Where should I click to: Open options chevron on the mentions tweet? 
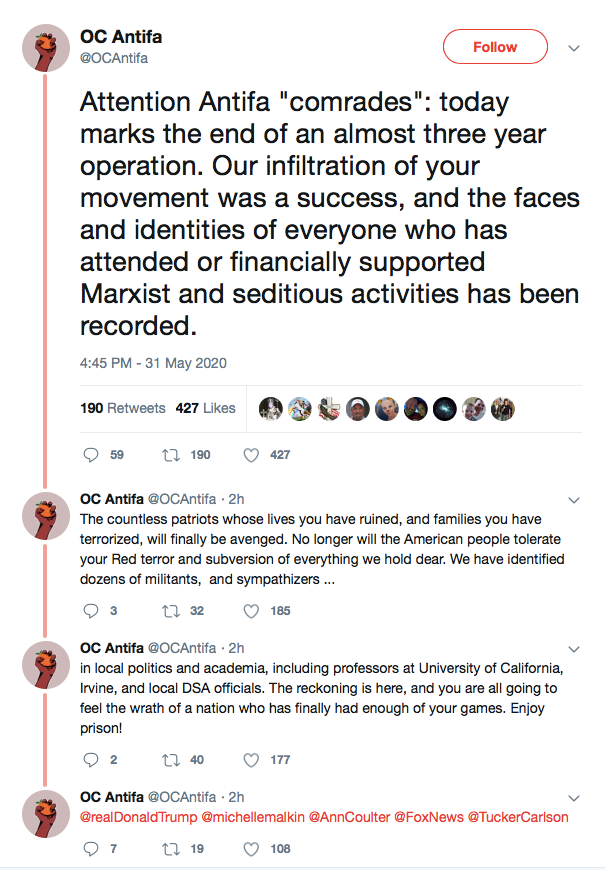pyautogui.click(x=574, y=798)
